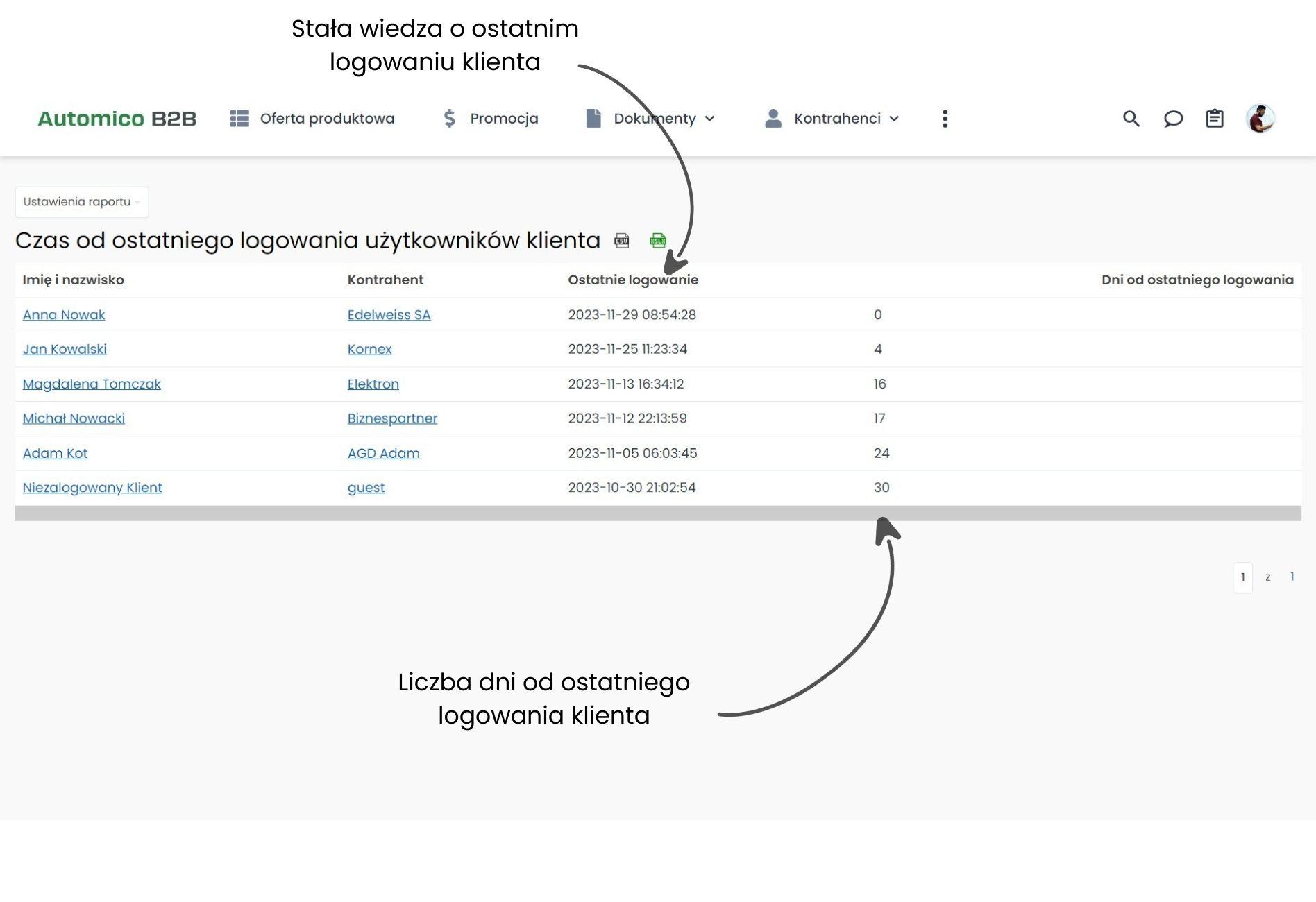
Task: Select the Biznespartner contractor link
Action: click(392, 418)
